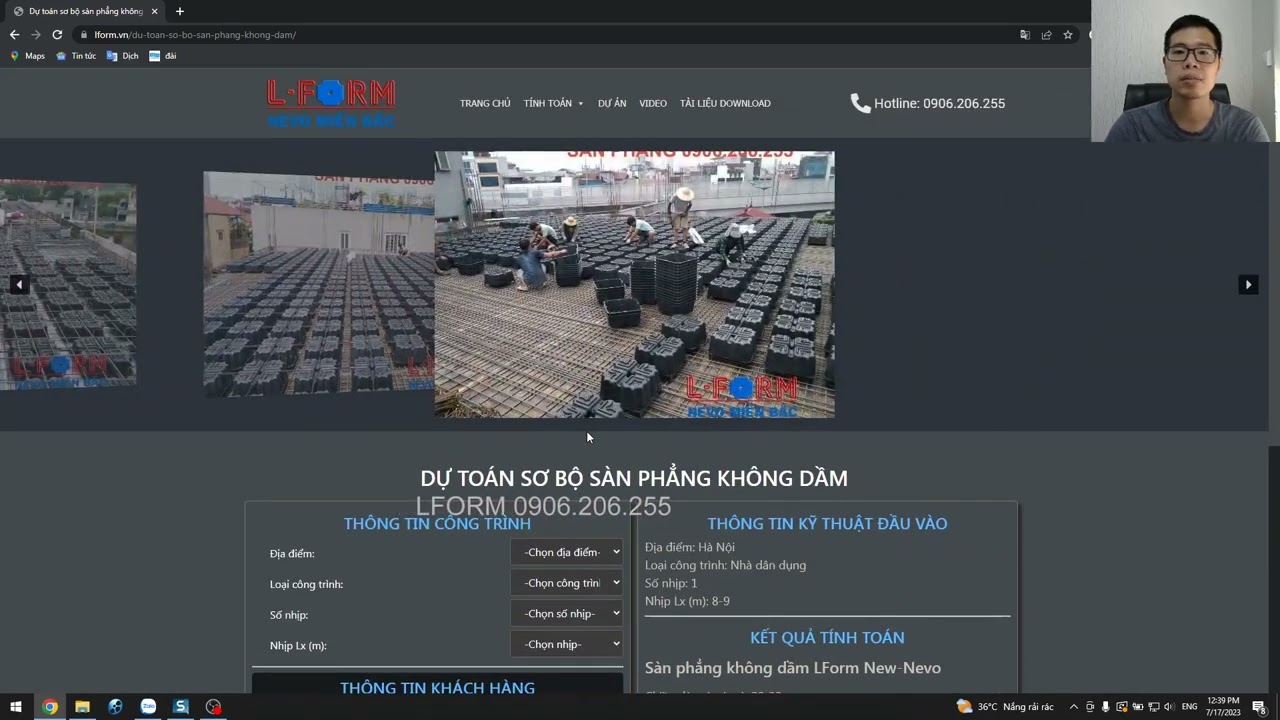Click 'THÔNG TIN KHÁCH HÀNG' heading
The image size is (1280, 720).
coord(437,688)
